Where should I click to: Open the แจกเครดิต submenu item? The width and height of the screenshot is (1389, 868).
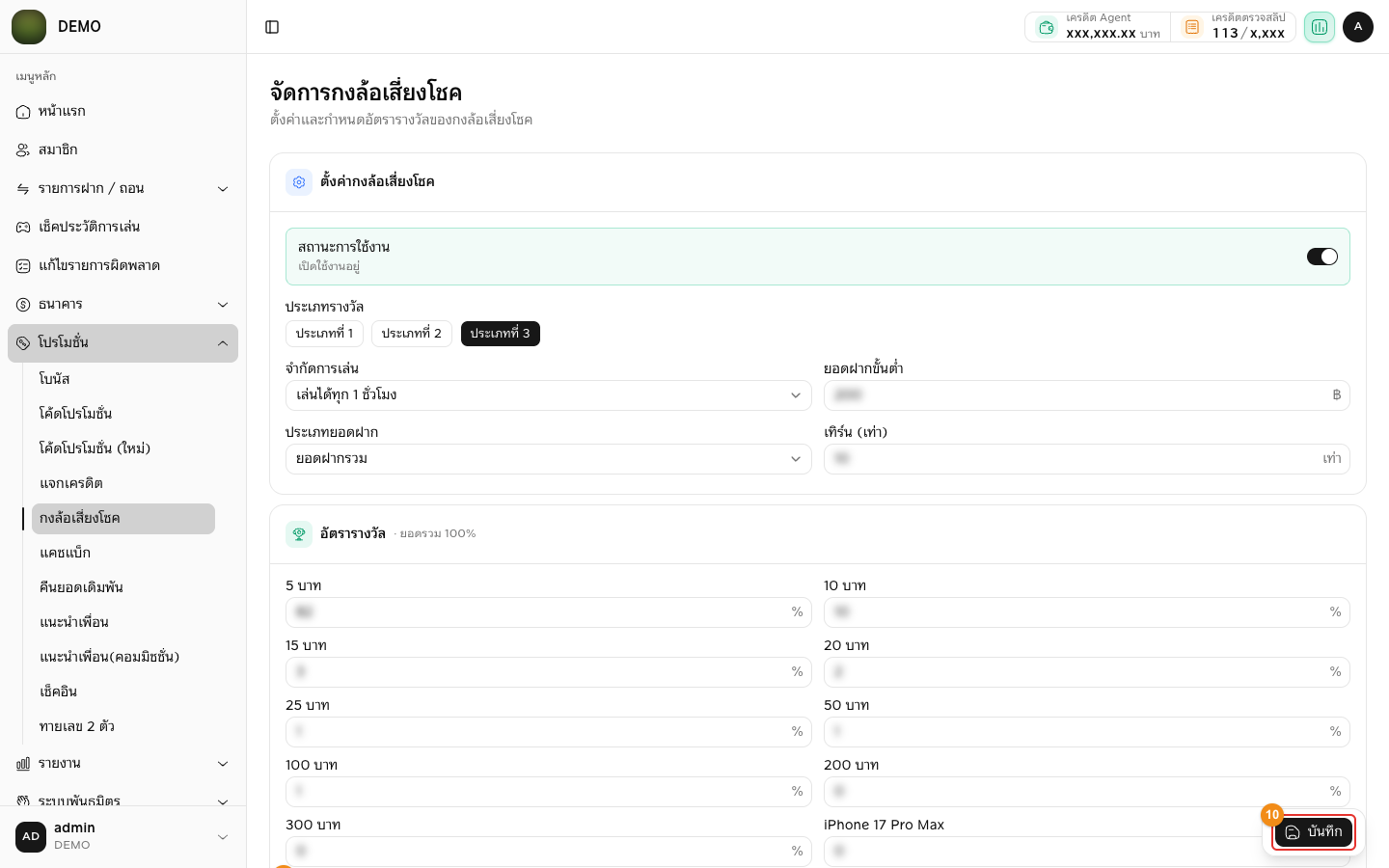tap(123, 484)
